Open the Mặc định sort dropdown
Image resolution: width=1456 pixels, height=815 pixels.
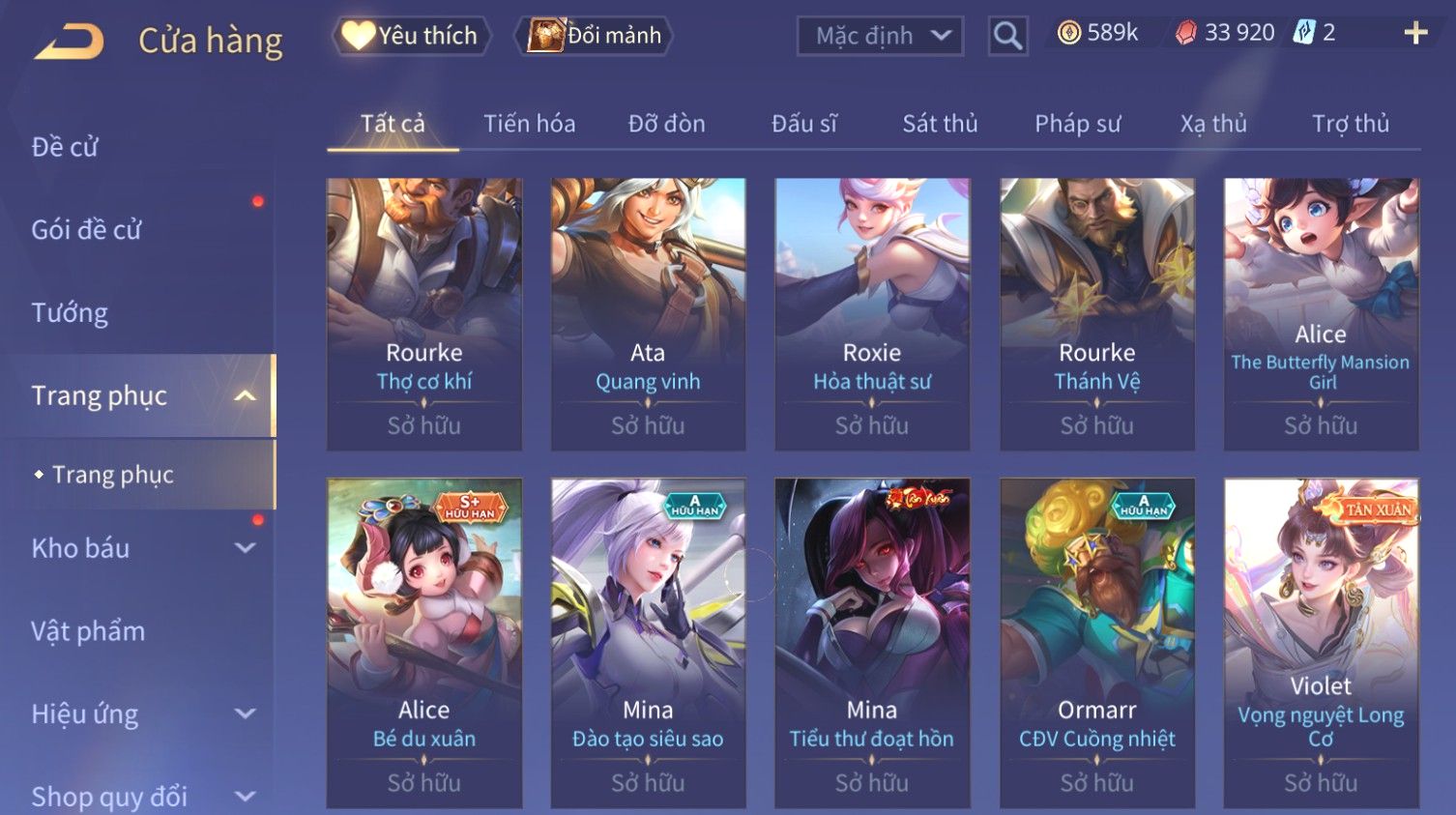tap(880, 36)
